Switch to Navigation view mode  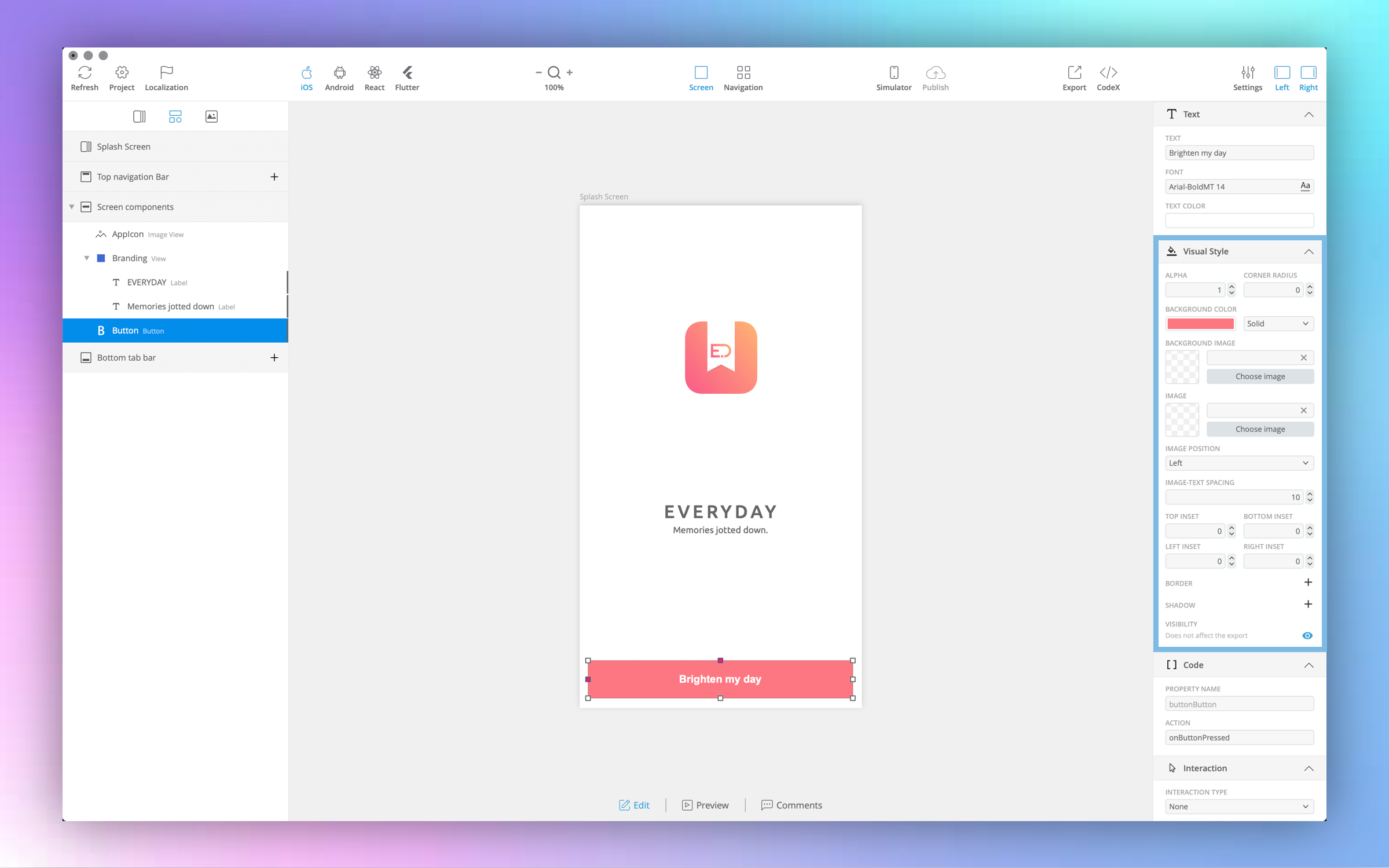743,78
